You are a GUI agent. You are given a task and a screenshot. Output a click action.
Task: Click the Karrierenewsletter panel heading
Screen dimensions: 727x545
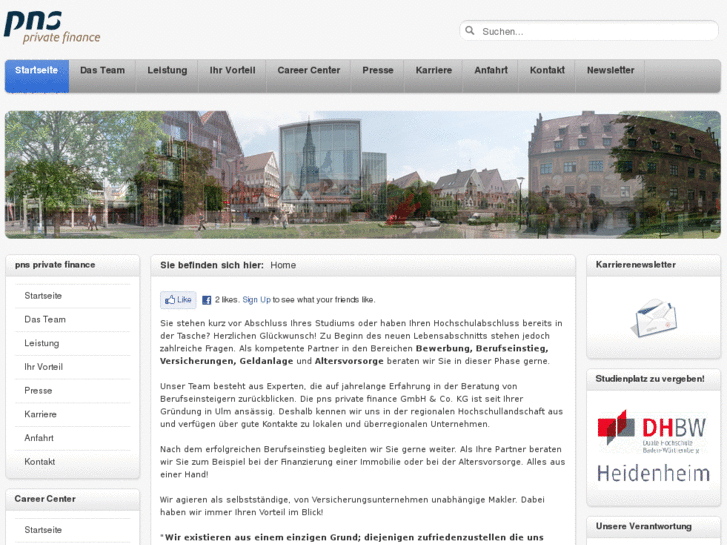635,265
